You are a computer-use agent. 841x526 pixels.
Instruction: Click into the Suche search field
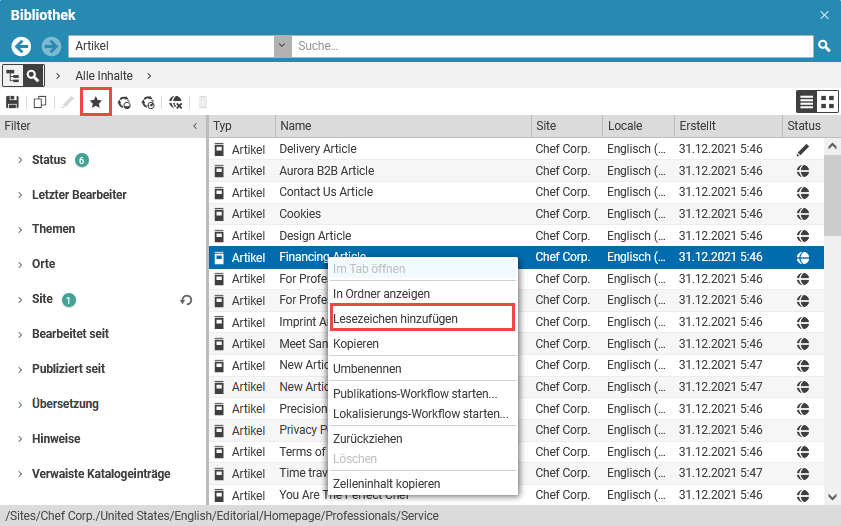tap(550, 46)
